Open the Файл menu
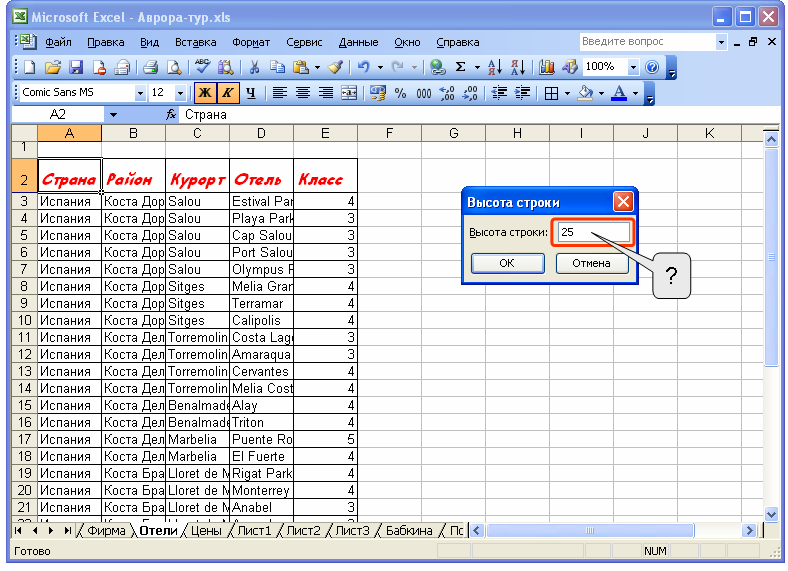Image resolution: width=788 pixels, height=571 pixels. 58,42
